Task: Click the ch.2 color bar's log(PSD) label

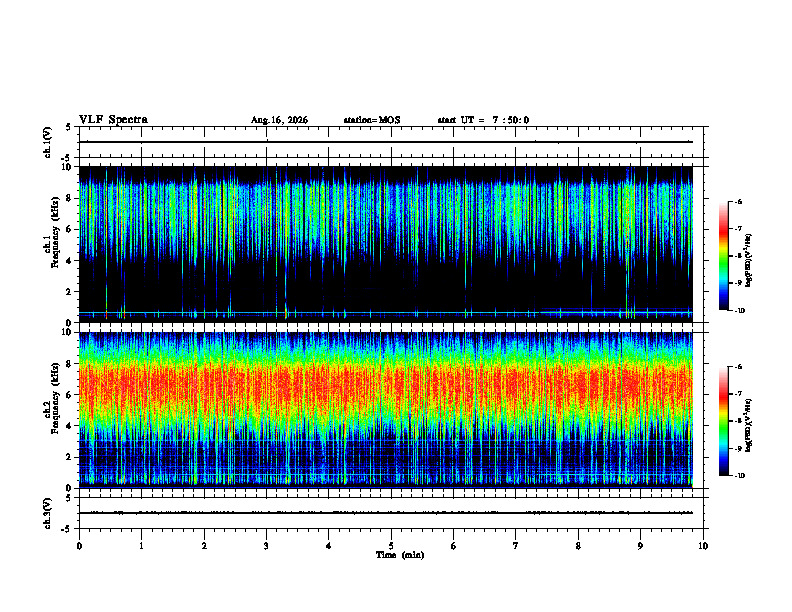Action: click(x=749, y=426)
